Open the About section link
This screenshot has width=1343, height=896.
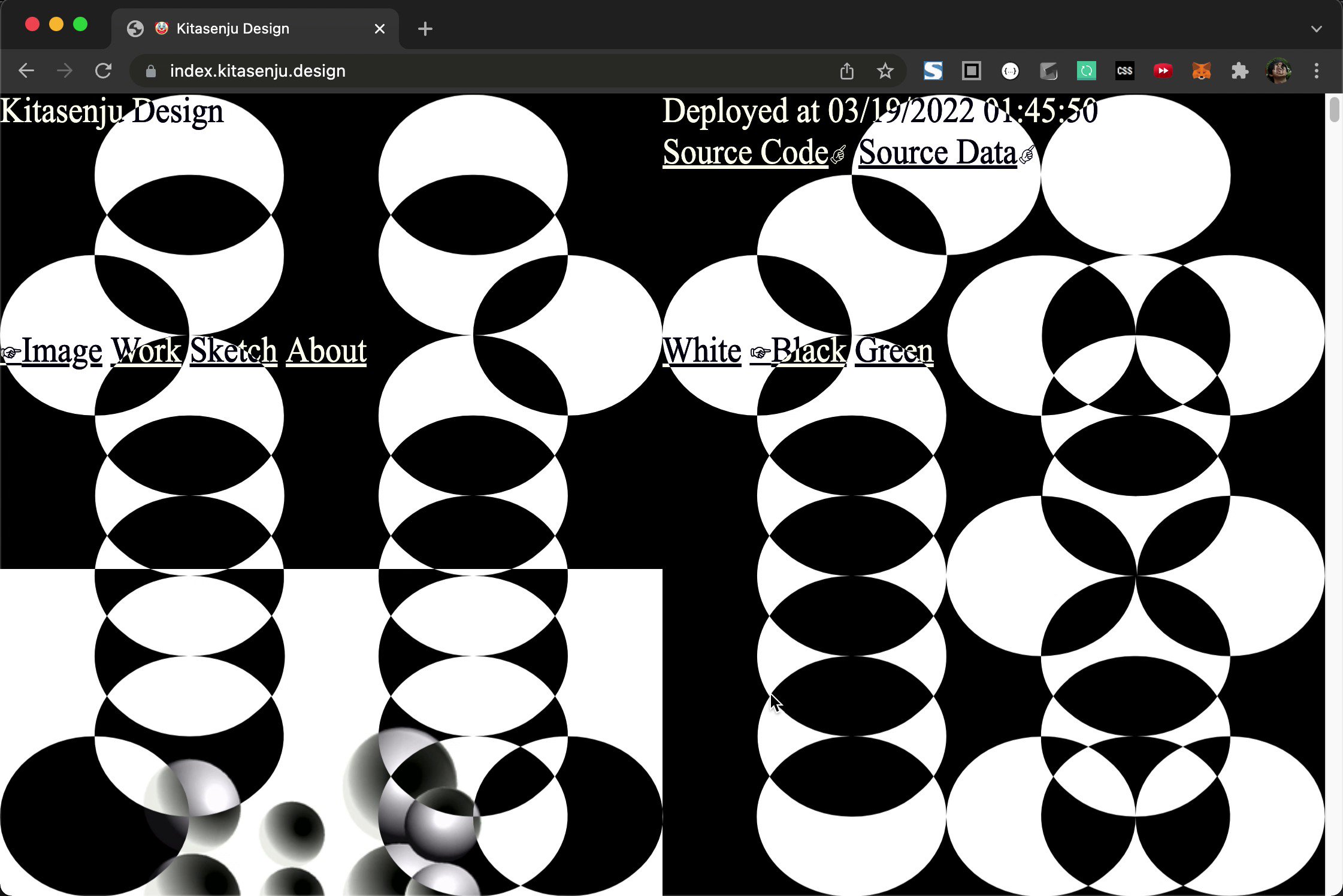[x=326, y=351]
